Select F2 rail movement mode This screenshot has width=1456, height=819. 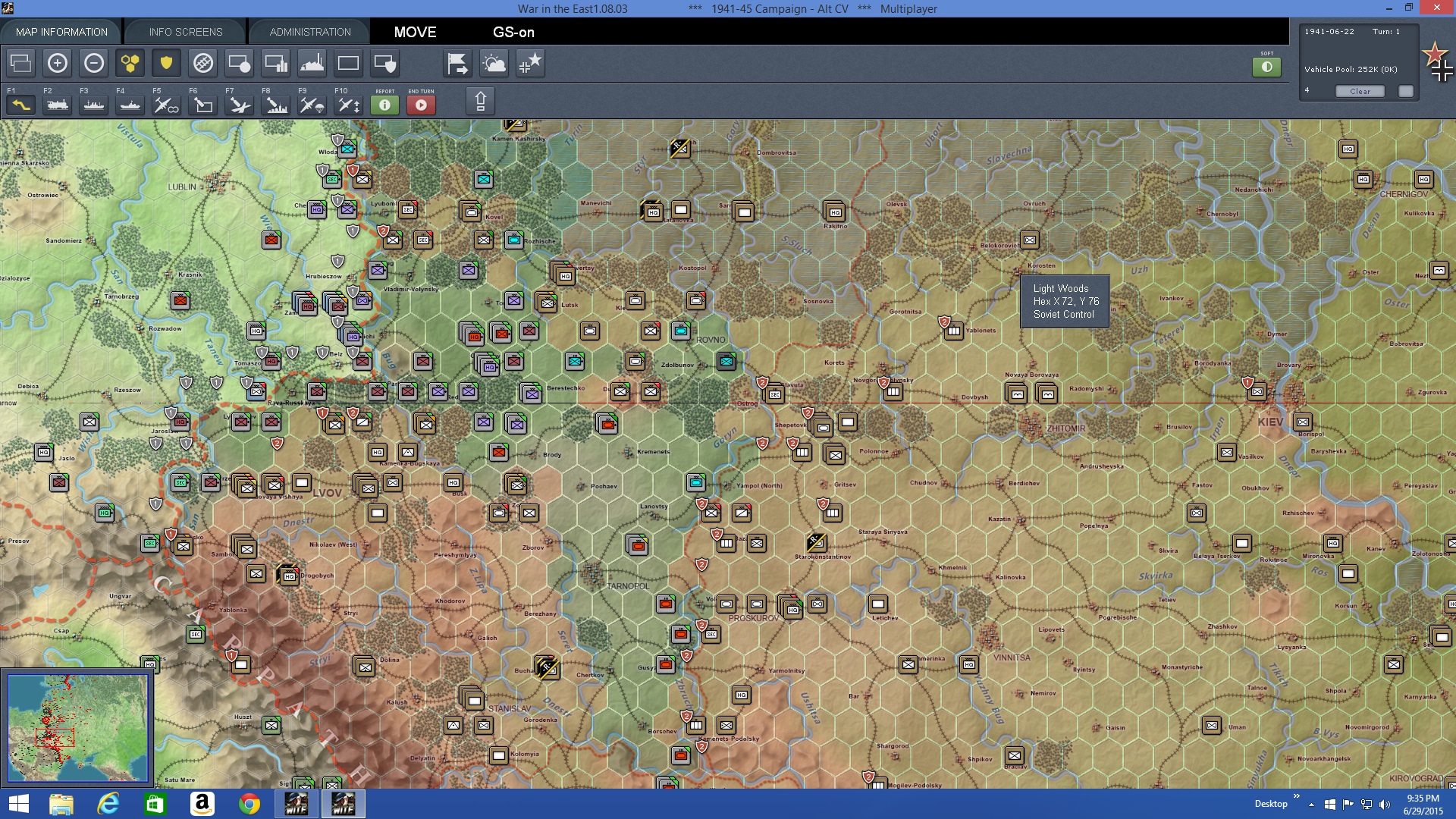click(57, 105)
